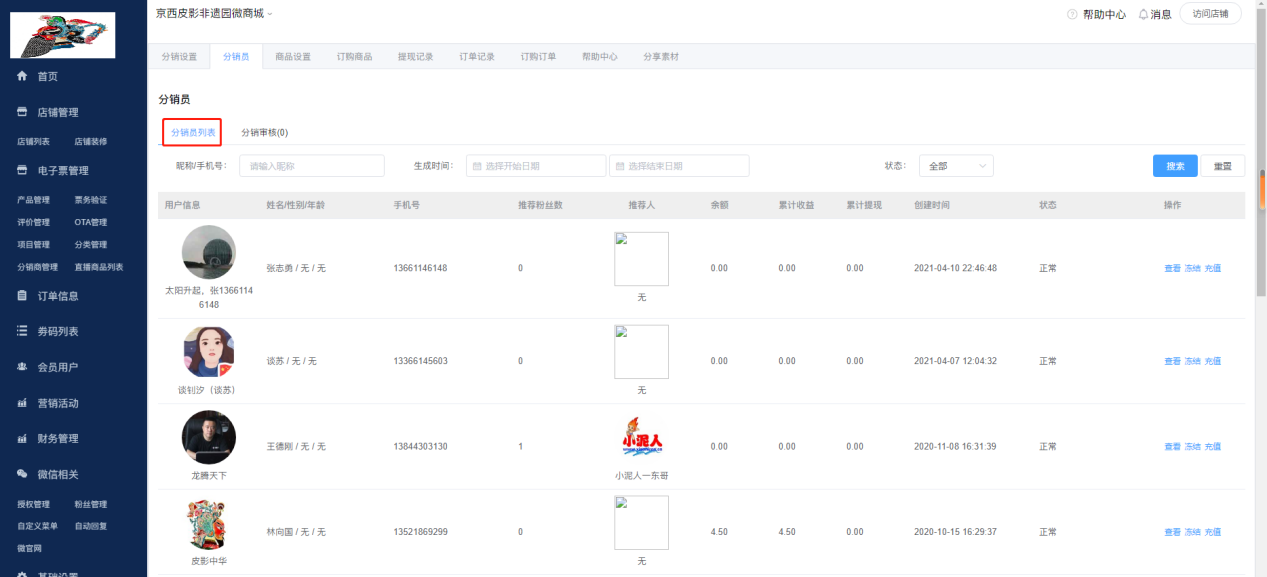The width and height of the screenshot is (1267, 577).
Task: Click the 营销活动 chart icon
Action: tap(22, 403)
